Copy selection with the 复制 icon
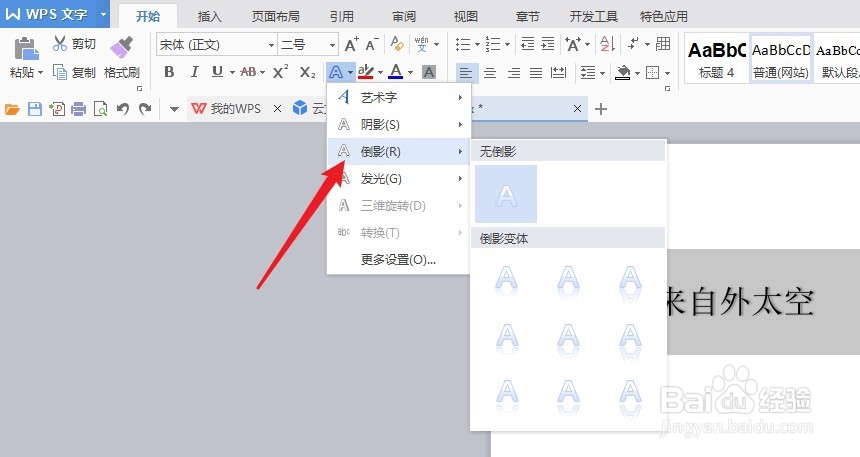This screenshot has height=457, width=860. [x=59, y=72]
